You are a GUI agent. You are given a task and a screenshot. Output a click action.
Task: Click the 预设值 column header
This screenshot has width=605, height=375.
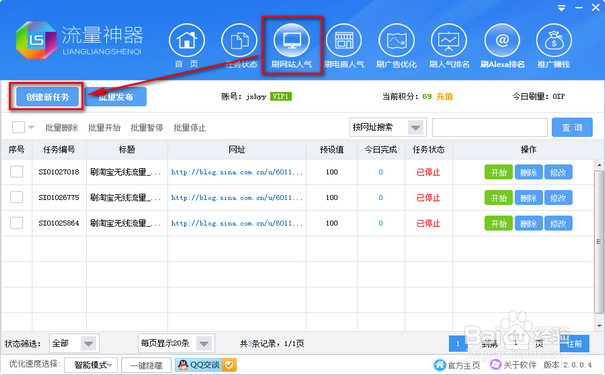click(331, 150)
